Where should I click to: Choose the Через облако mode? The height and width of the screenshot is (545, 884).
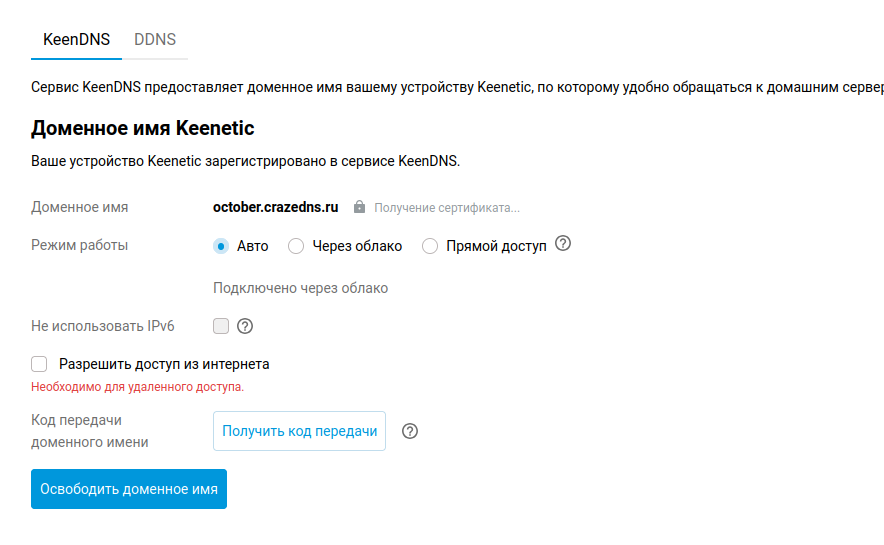(x=296, y=246)
